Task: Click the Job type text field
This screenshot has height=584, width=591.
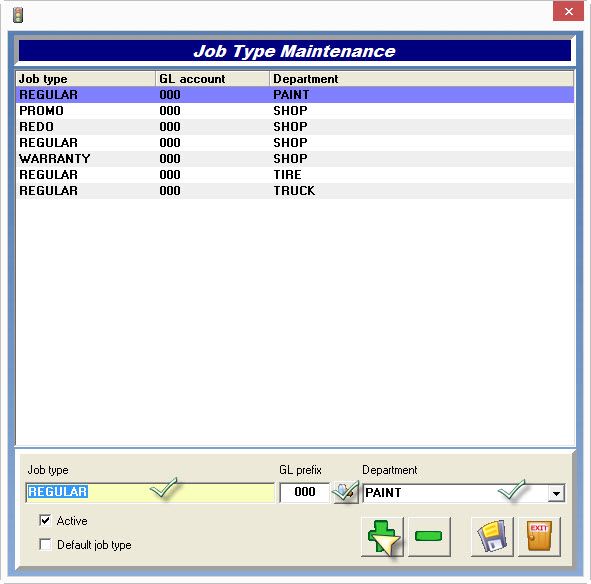Action: [x=150, y=492]
